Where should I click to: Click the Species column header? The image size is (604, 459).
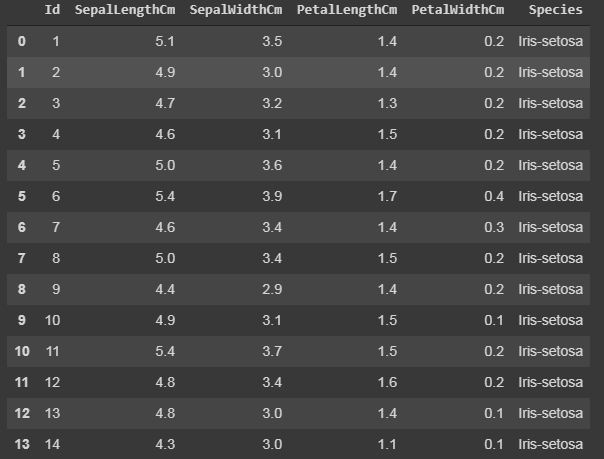coord(555,10)
